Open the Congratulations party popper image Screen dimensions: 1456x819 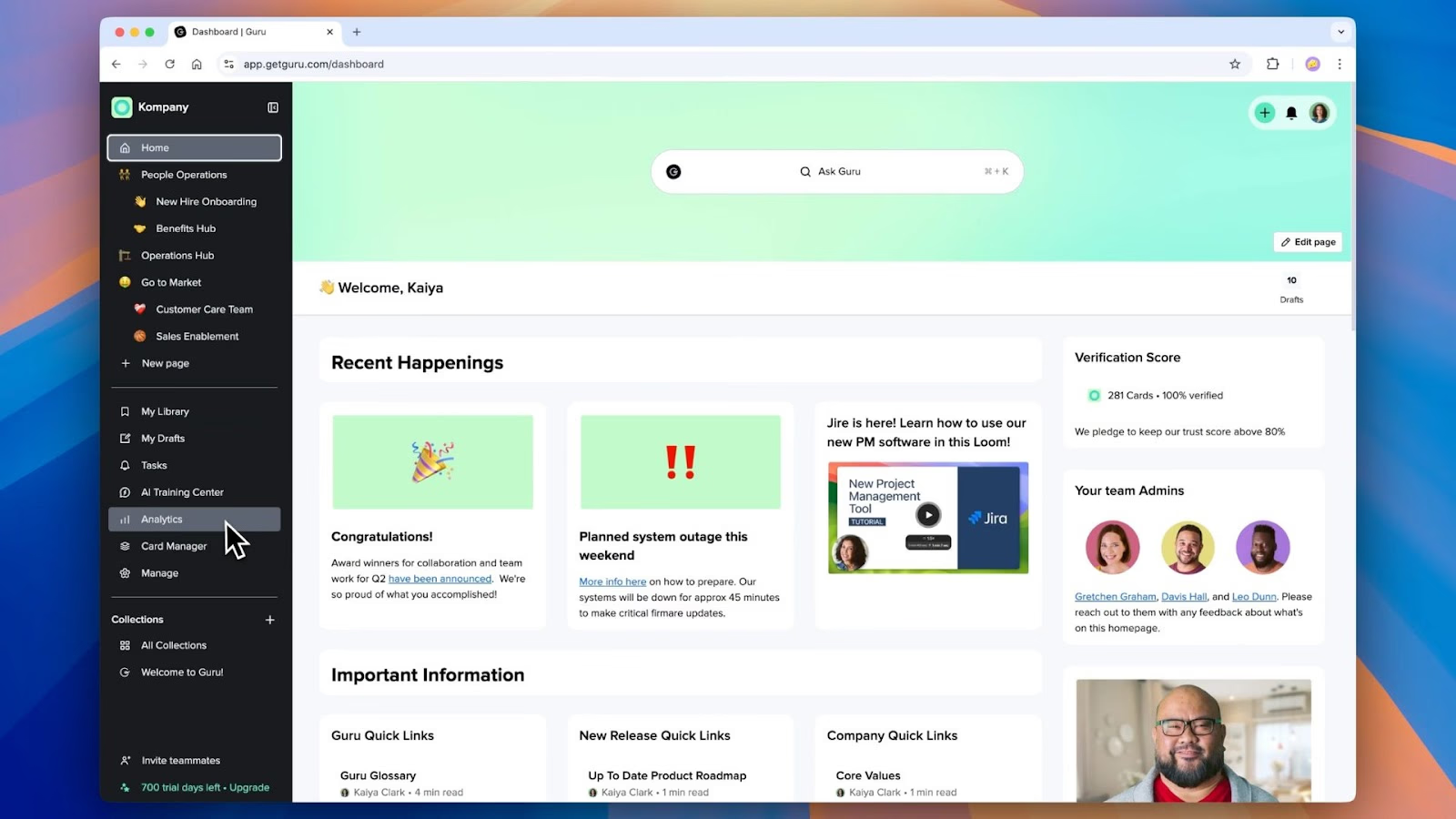[x=432, y=462]
